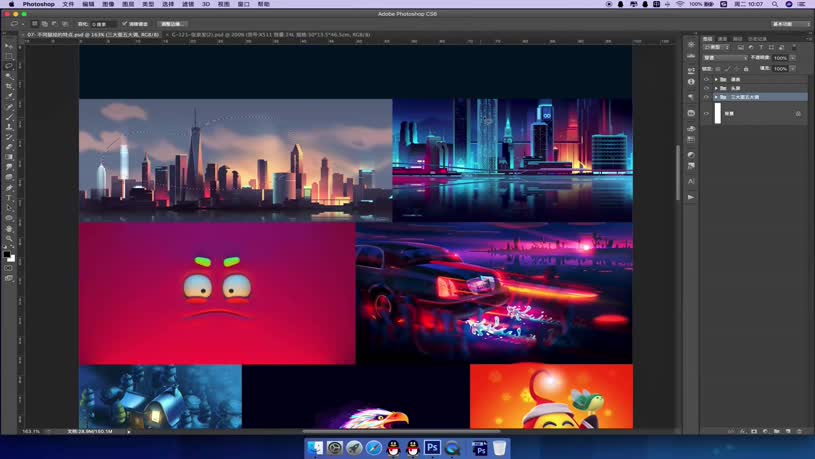Open Photoshop from the Dock
This screenshot has height=459, width=815.
point(432,448)
